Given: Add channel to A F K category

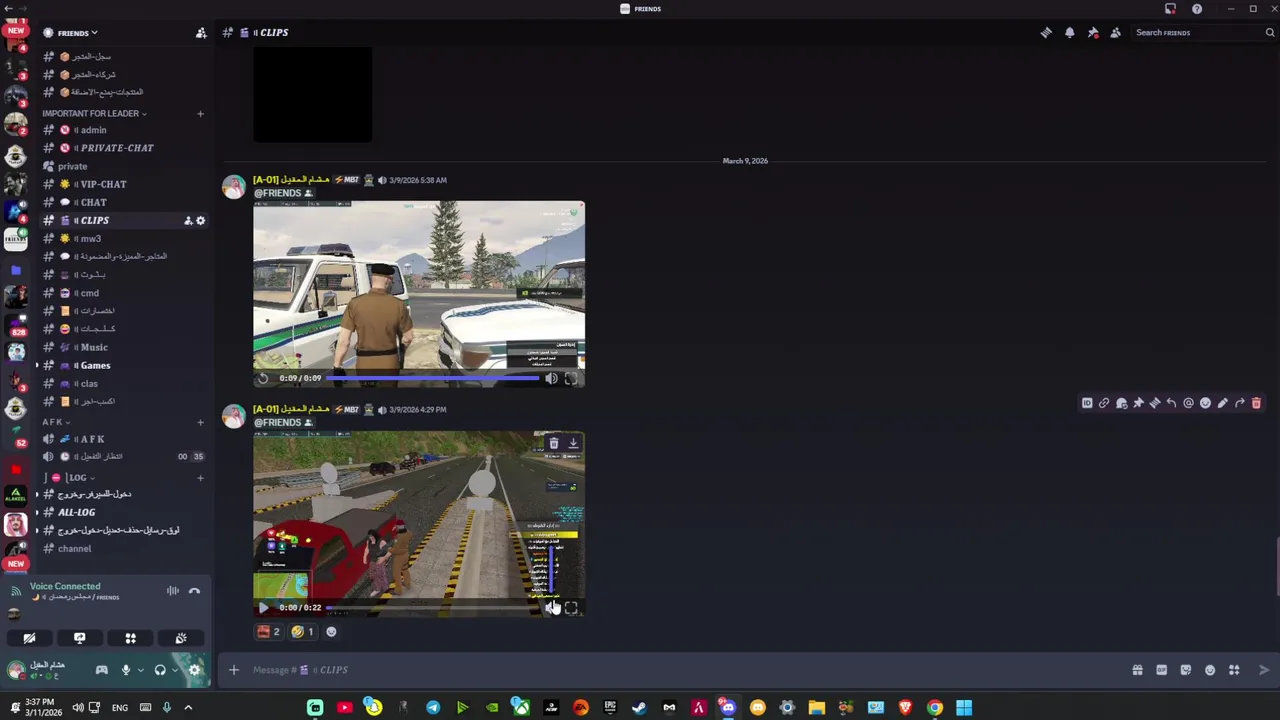Looking at the screenshot, I should (200, 422).
